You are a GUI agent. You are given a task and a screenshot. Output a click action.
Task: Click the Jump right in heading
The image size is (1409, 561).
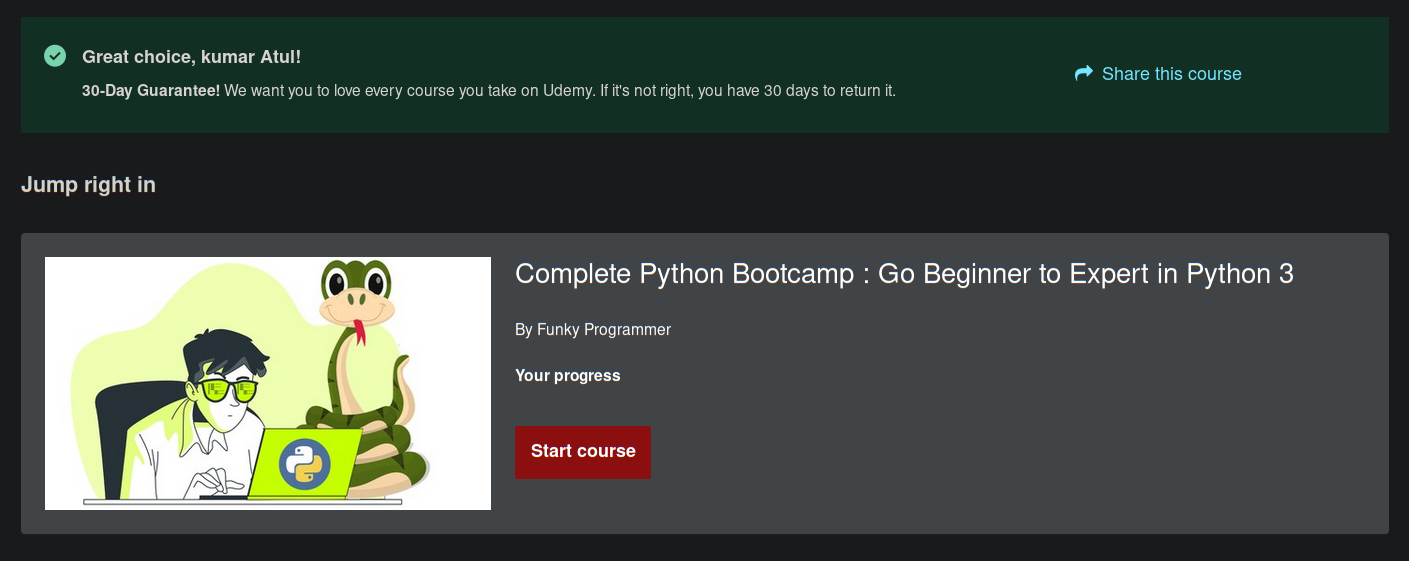[x=88, y=185]
